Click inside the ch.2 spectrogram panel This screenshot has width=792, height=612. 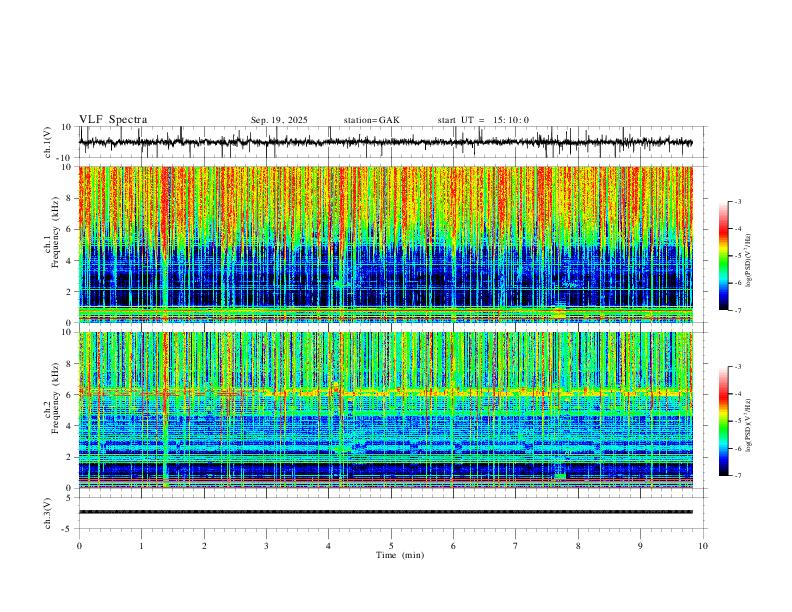(x=385, y=410)
